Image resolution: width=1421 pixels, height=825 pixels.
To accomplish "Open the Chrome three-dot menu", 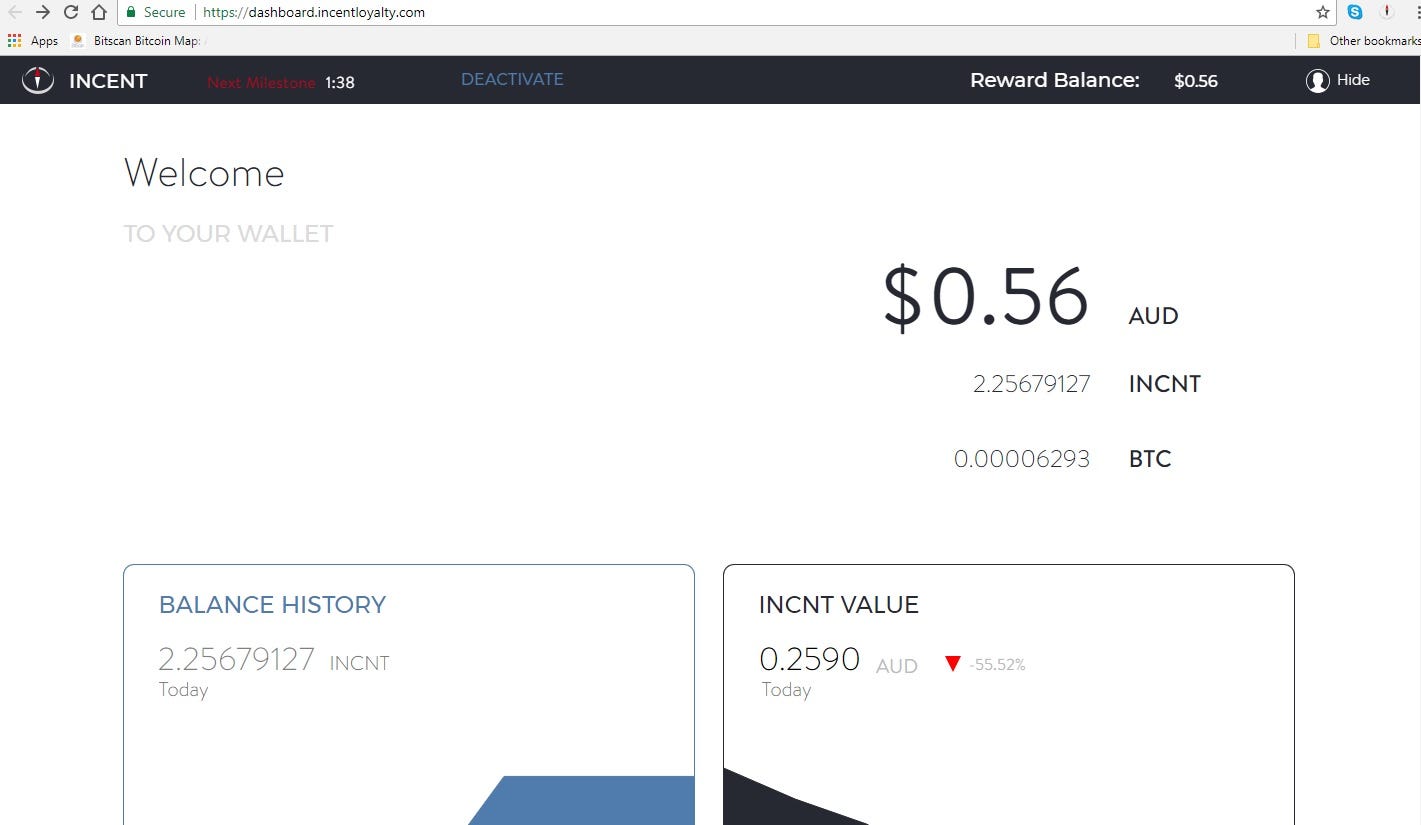I will (x=1416, y=12).
